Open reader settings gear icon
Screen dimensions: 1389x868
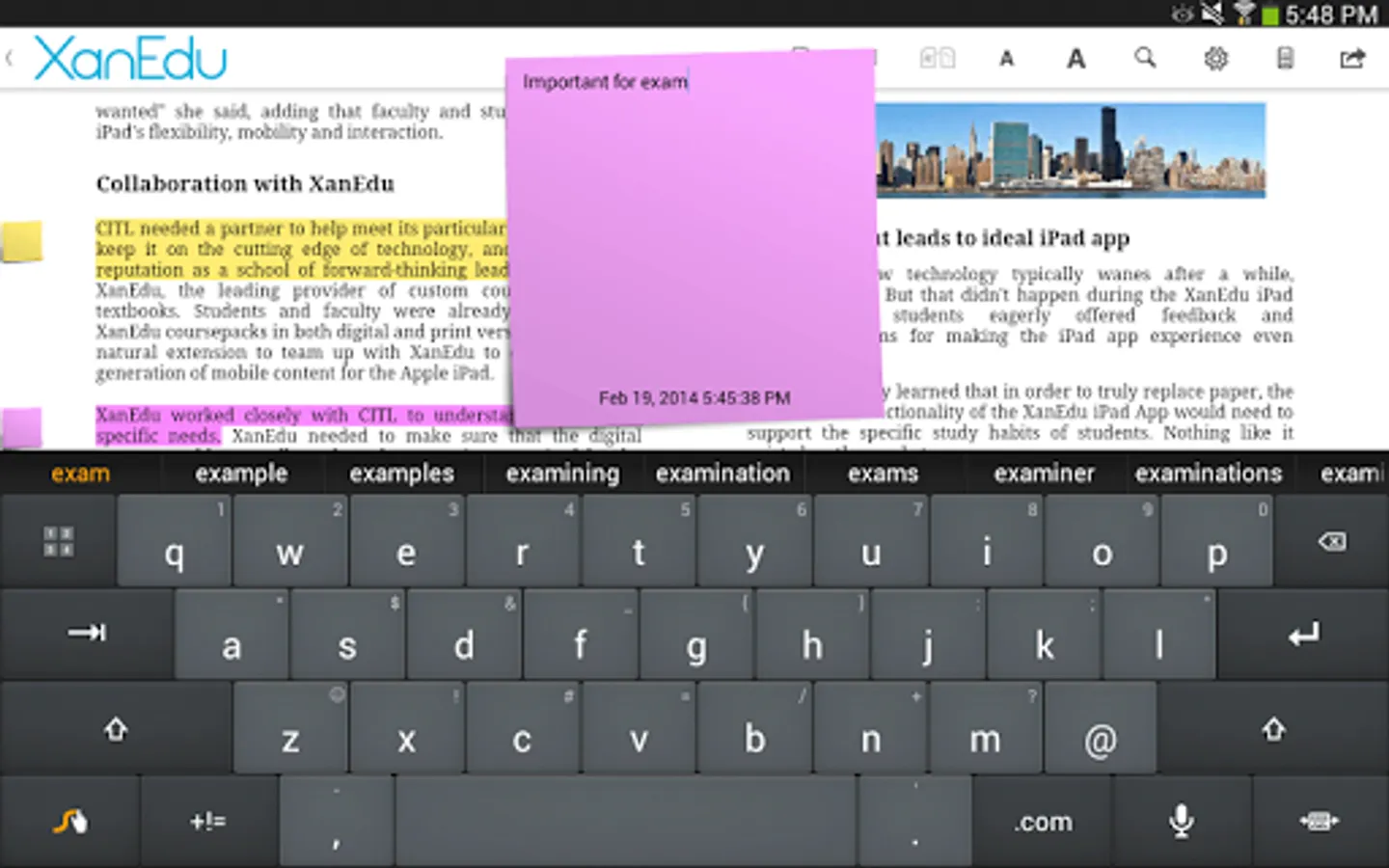coord(1215,59)
